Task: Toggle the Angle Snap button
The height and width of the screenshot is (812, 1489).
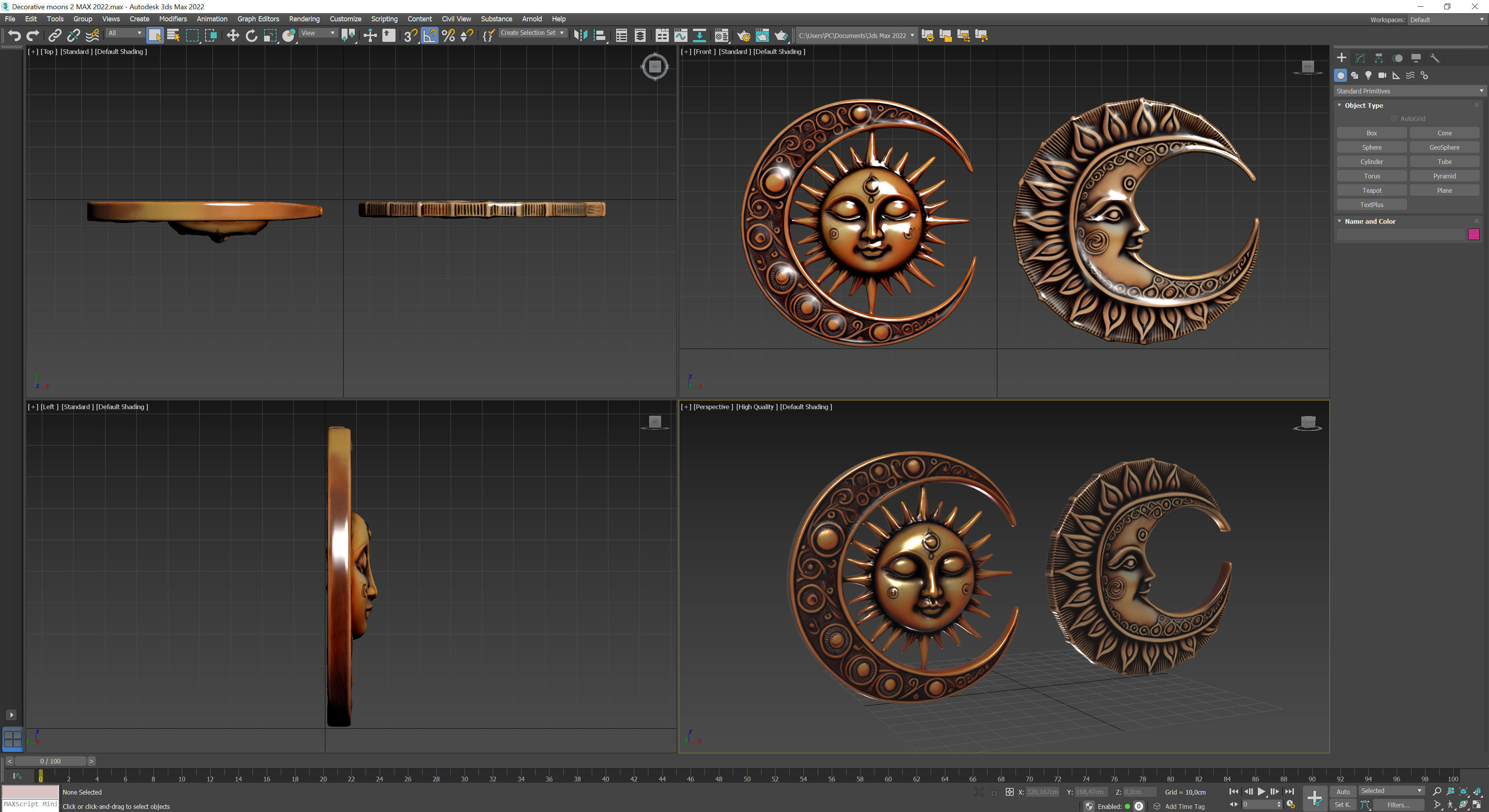Action: tap(430, 36)
